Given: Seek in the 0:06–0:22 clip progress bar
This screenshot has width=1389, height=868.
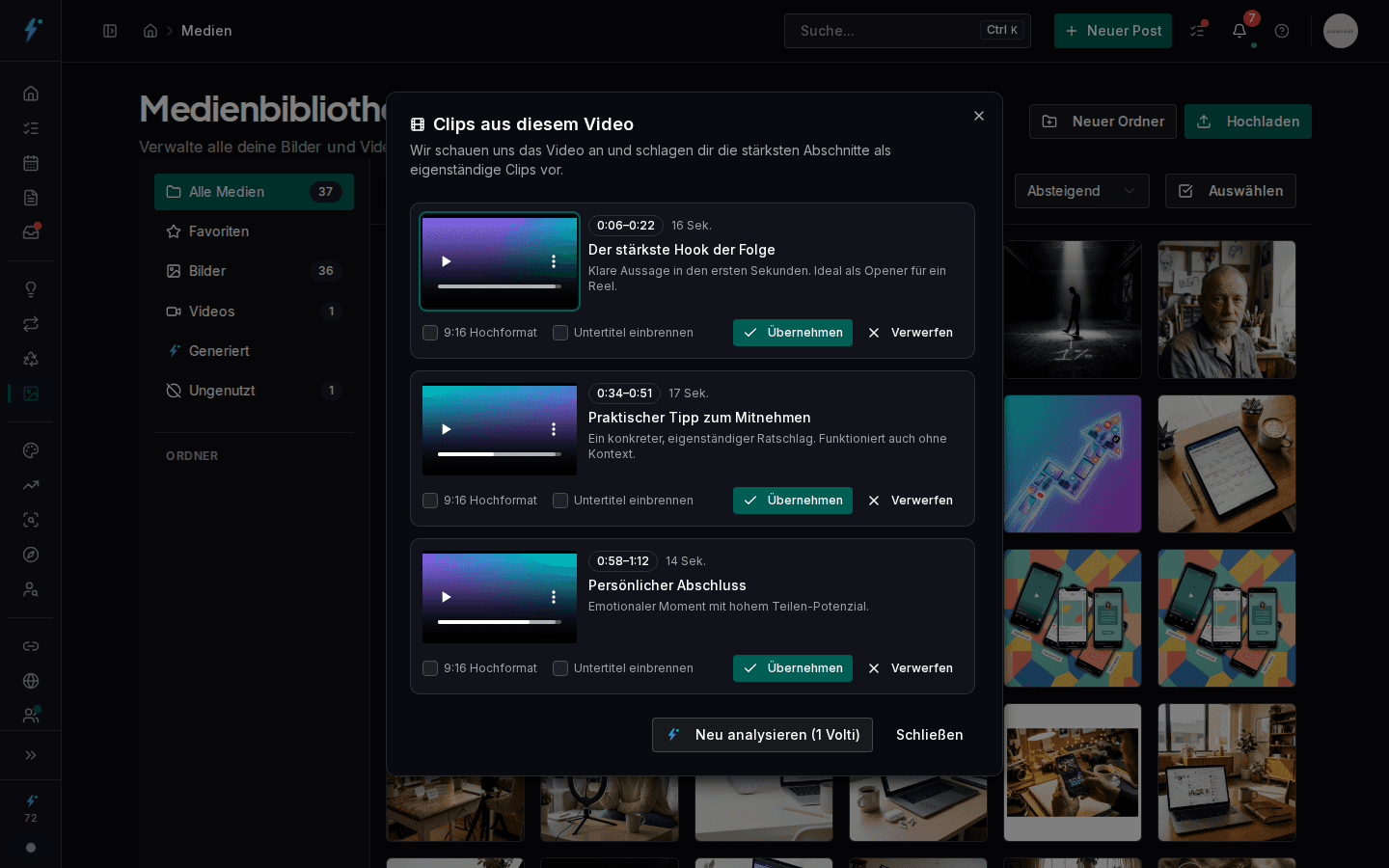Looking at the screenshot, I should pos(500,286).
